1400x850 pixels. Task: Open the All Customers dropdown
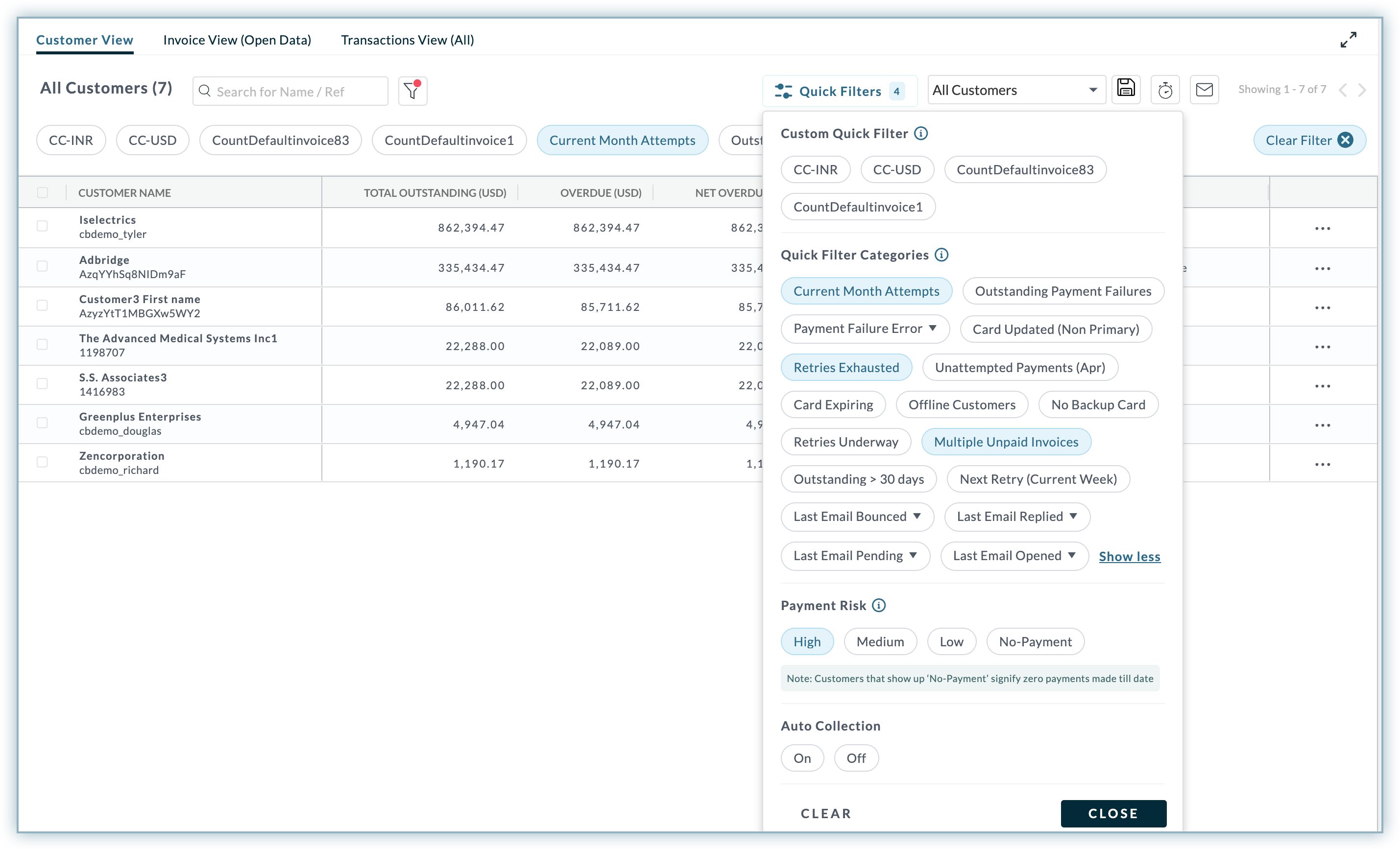point(1016,90)
